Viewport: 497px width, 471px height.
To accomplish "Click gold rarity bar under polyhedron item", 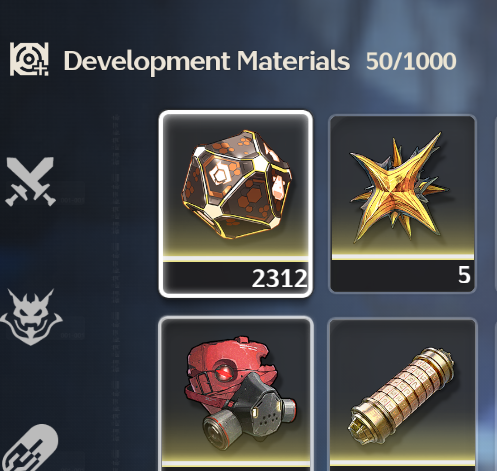I will (236, 259).
